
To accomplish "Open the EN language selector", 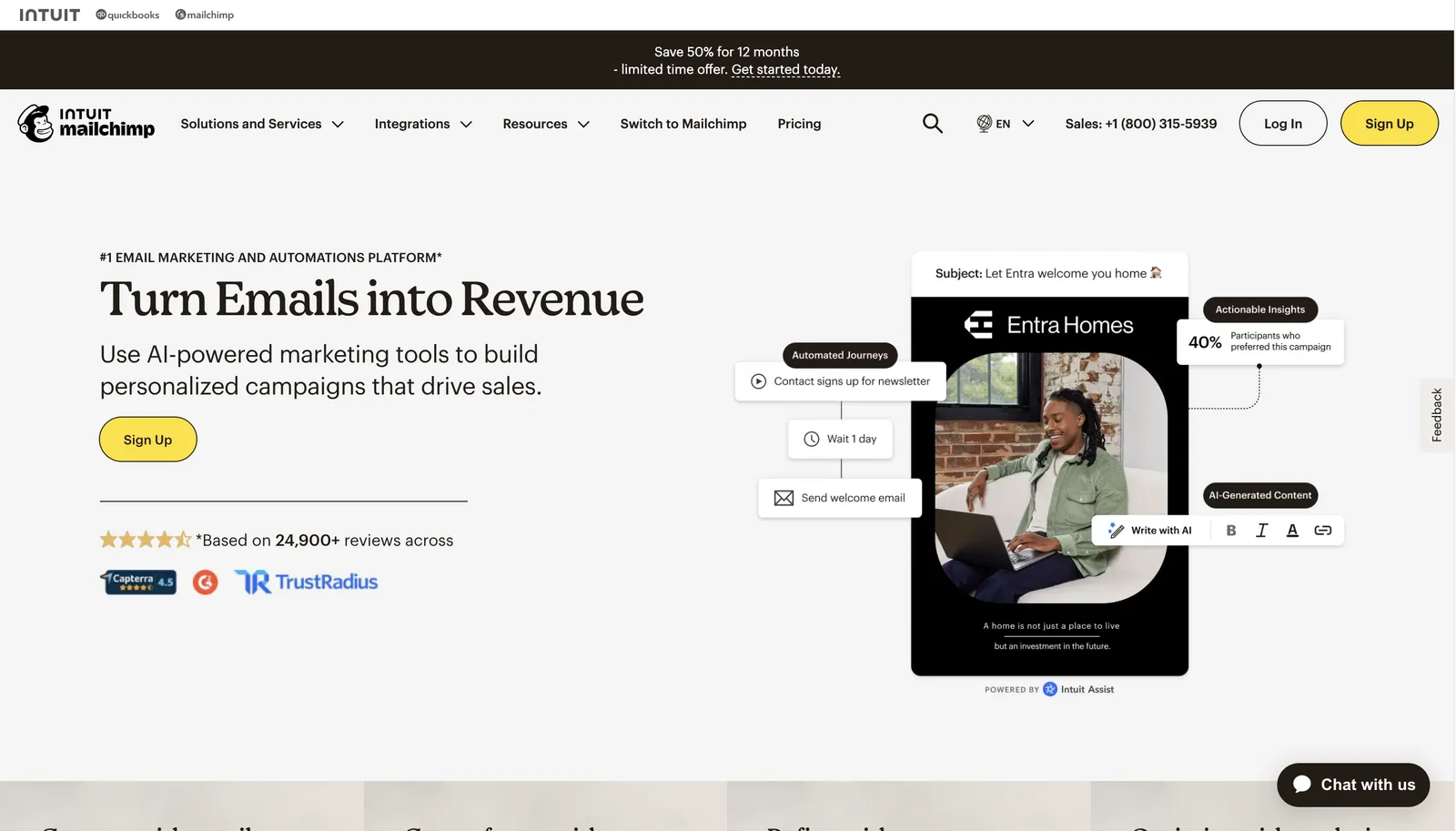I will 1006,124.
